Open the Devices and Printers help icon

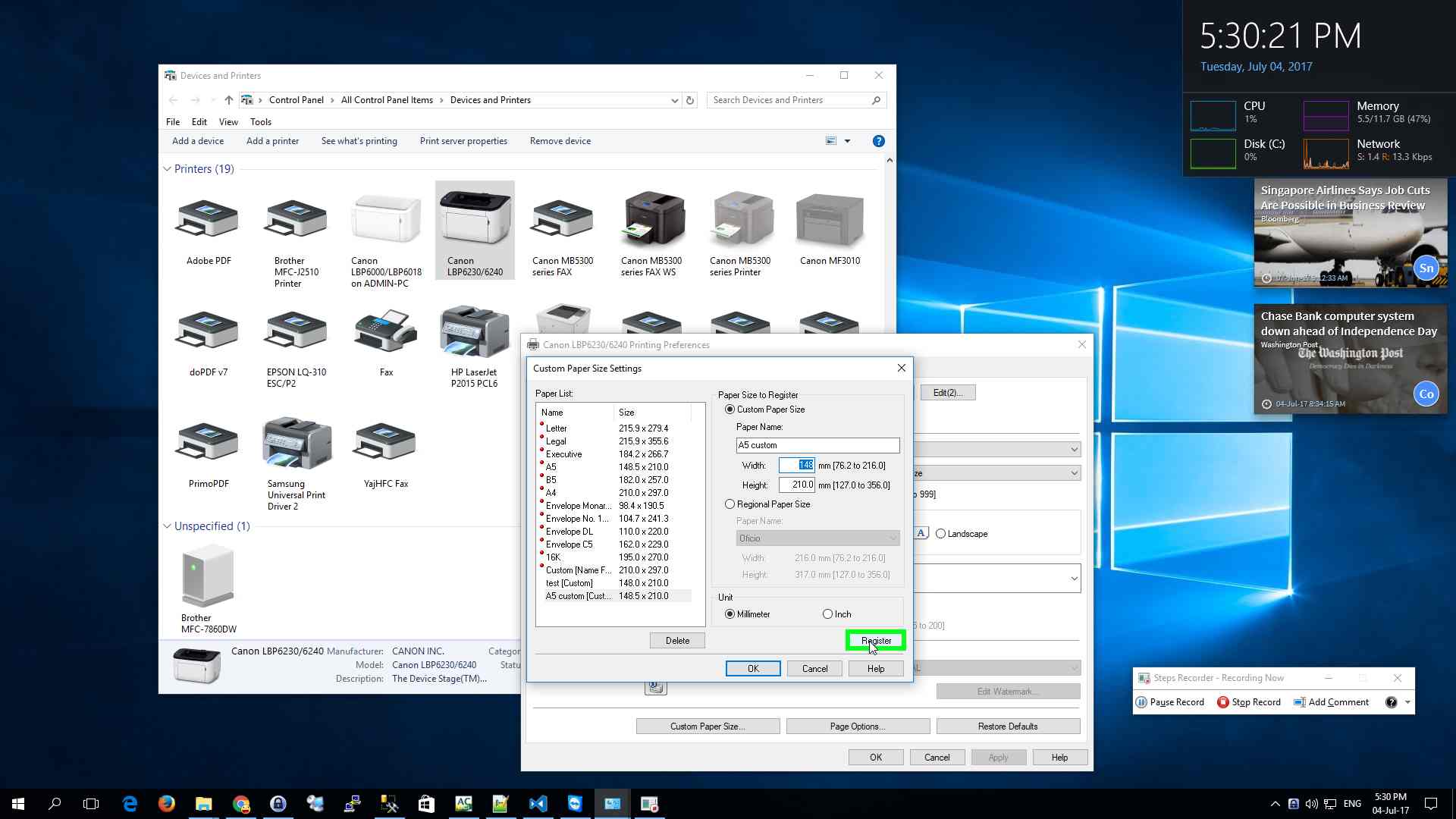point(878,141)
